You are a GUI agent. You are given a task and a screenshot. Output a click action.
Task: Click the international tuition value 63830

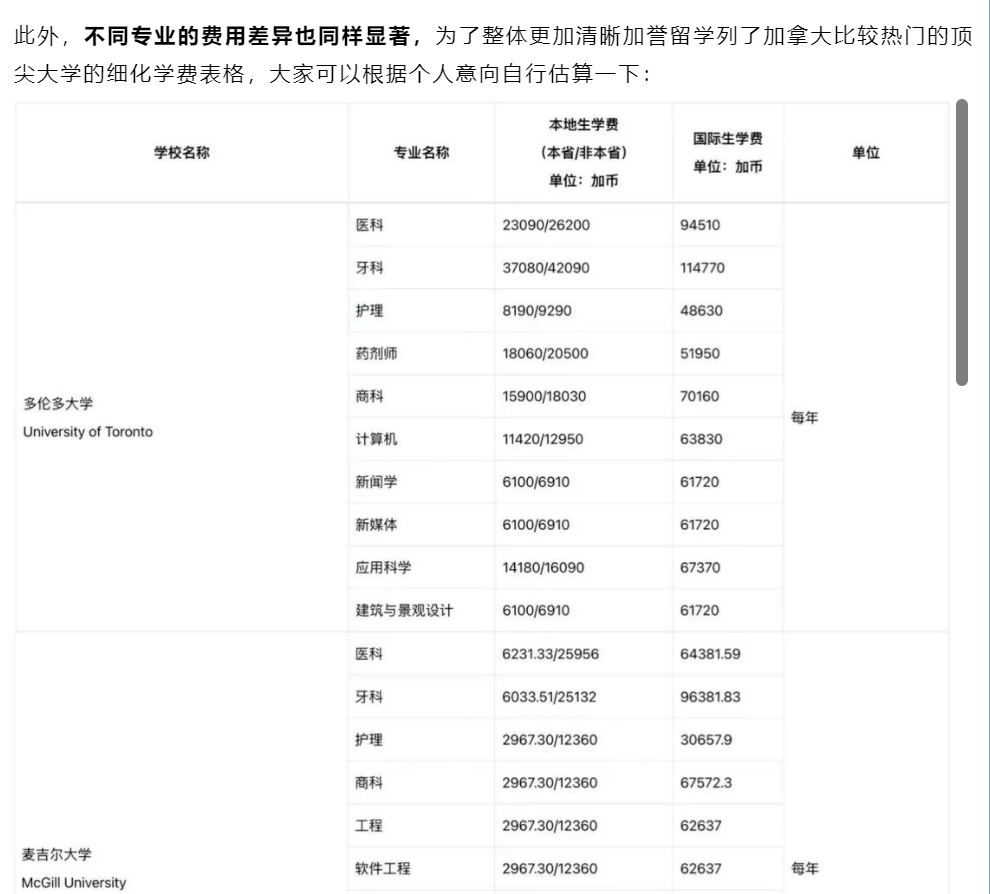pos(701,439)
